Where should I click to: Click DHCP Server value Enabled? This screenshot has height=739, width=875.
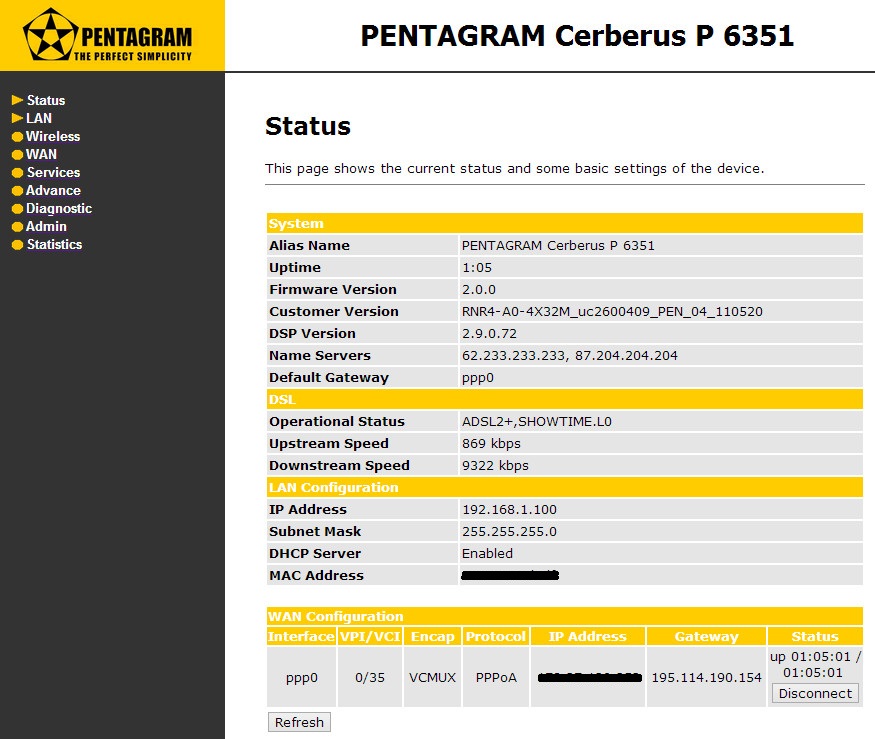tap(487, 554)
